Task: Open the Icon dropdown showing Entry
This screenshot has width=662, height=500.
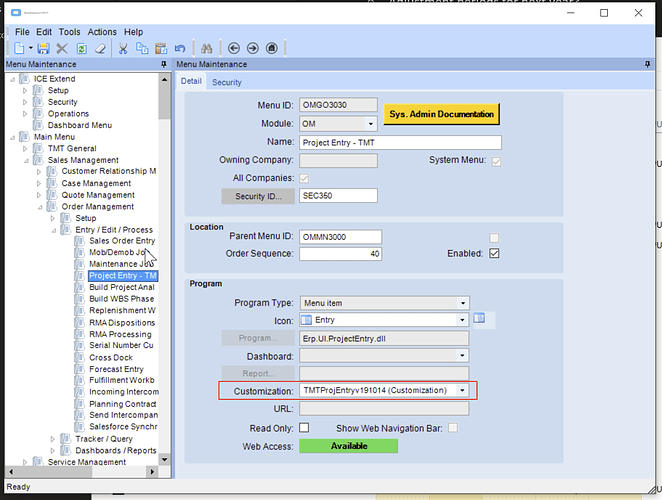Action: pyautogui.click(x=462, y=320)
